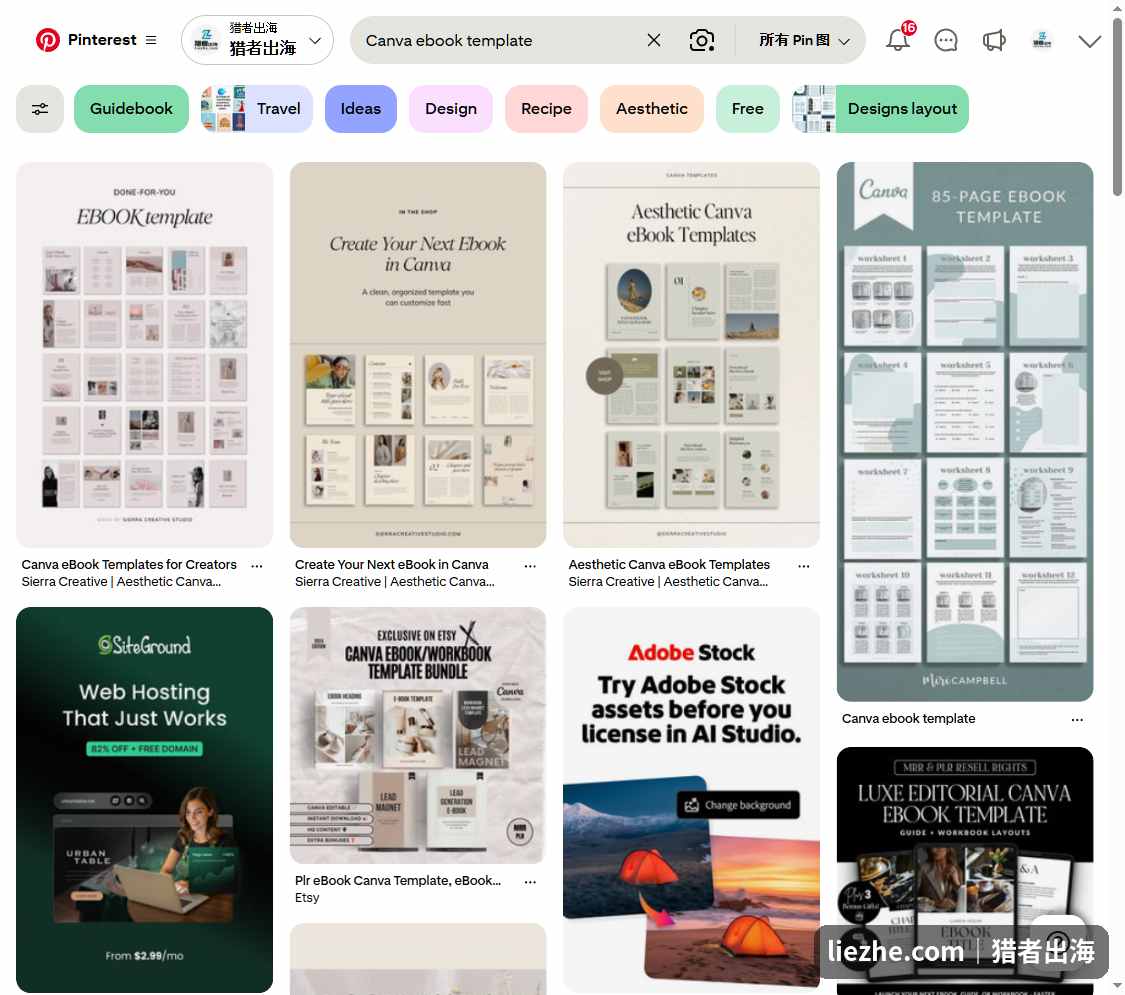Select the Aesthetic filter chip
The width and height of the screenshot is (1125, 995).
coord(651,109)
